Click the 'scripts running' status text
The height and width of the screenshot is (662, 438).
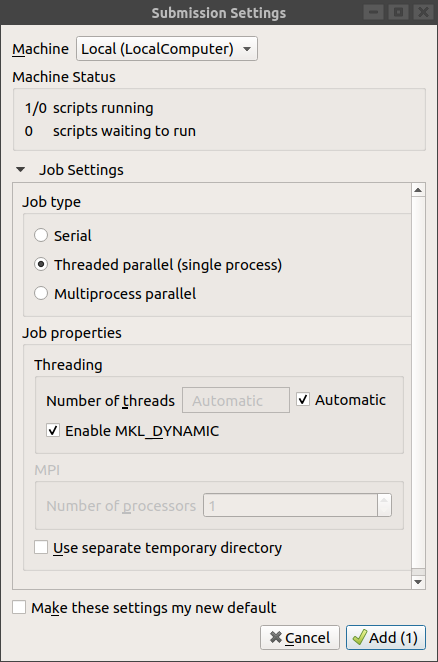click(x=103, y=108)
